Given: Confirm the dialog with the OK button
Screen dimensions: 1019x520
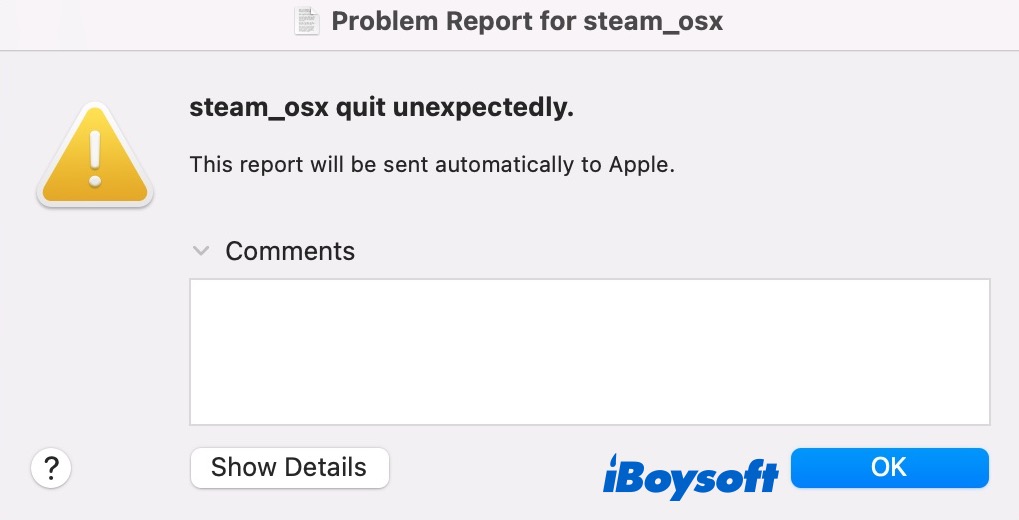Looking at the screenshot, I should tap(889, 467).
